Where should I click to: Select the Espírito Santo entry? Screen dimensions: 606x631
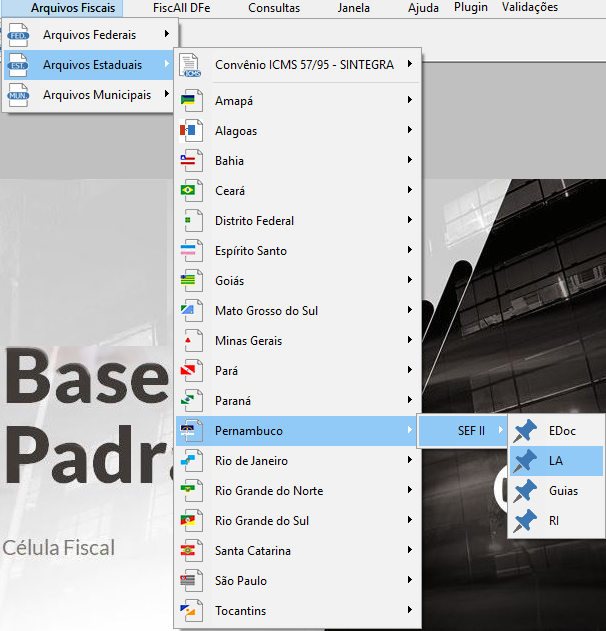pyautogui.click(x=297, y=250)
